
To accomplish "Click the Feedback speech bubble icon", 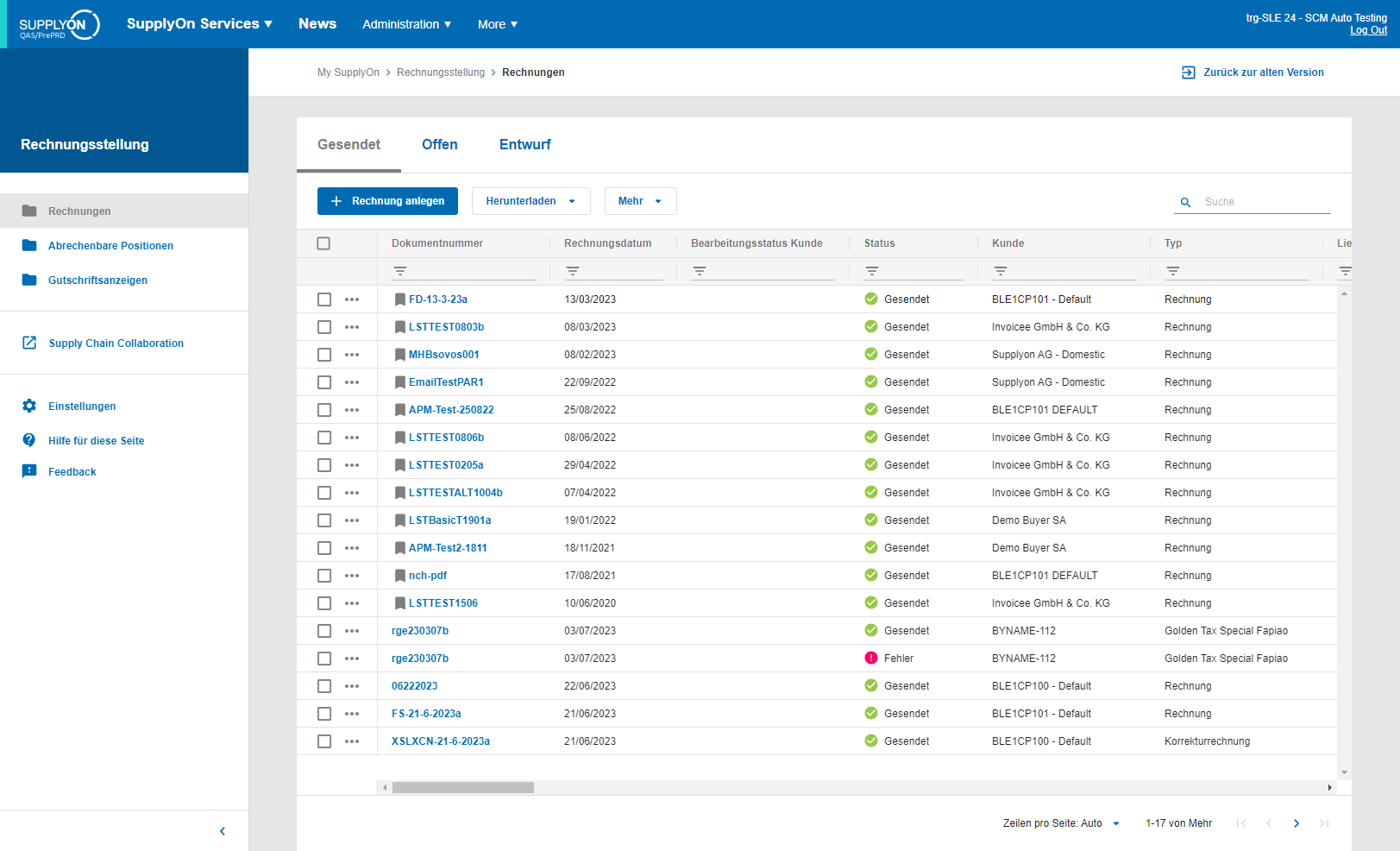I will [29, 471].
